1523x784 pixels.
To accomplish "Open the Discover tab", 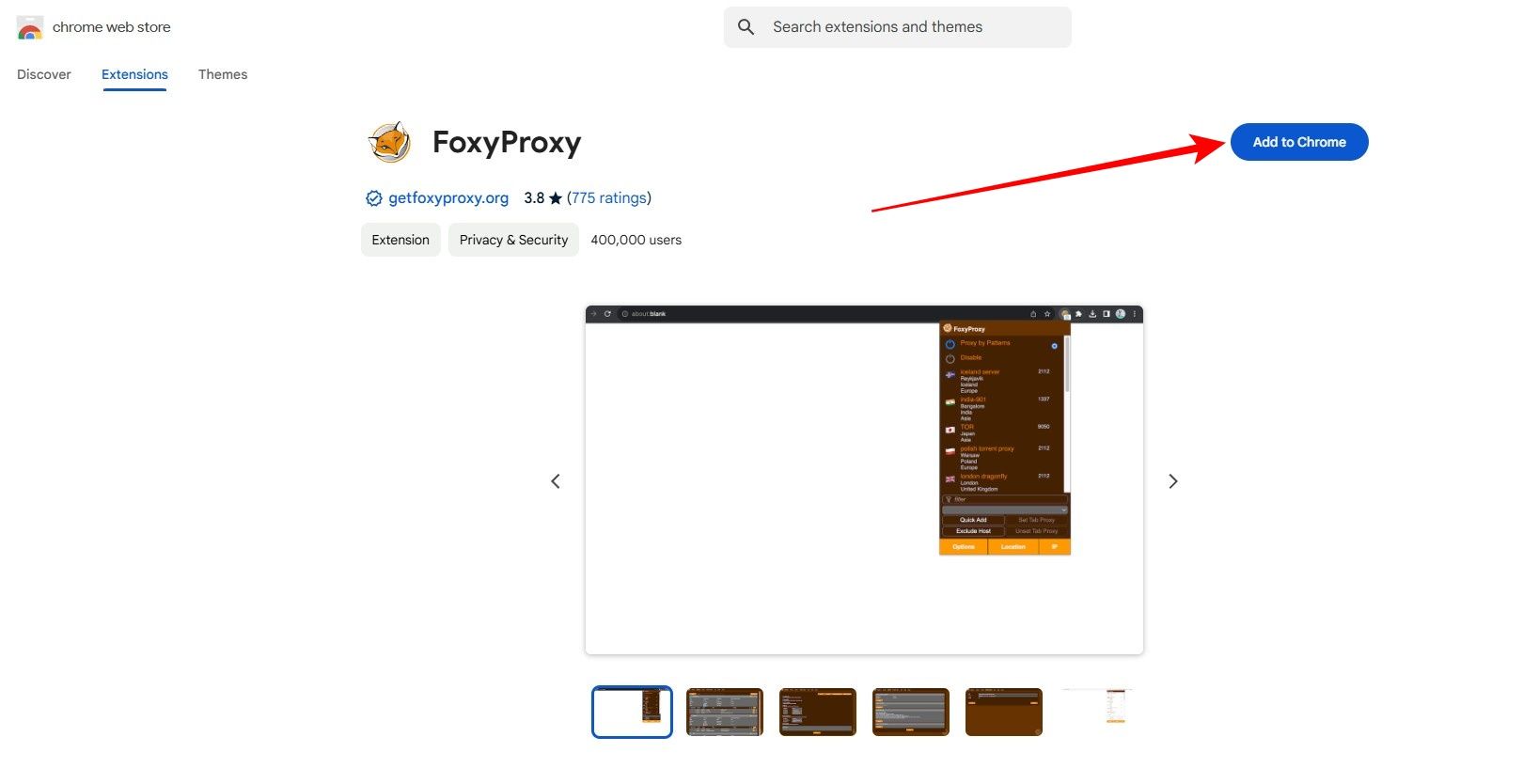I will pos(44,74).
